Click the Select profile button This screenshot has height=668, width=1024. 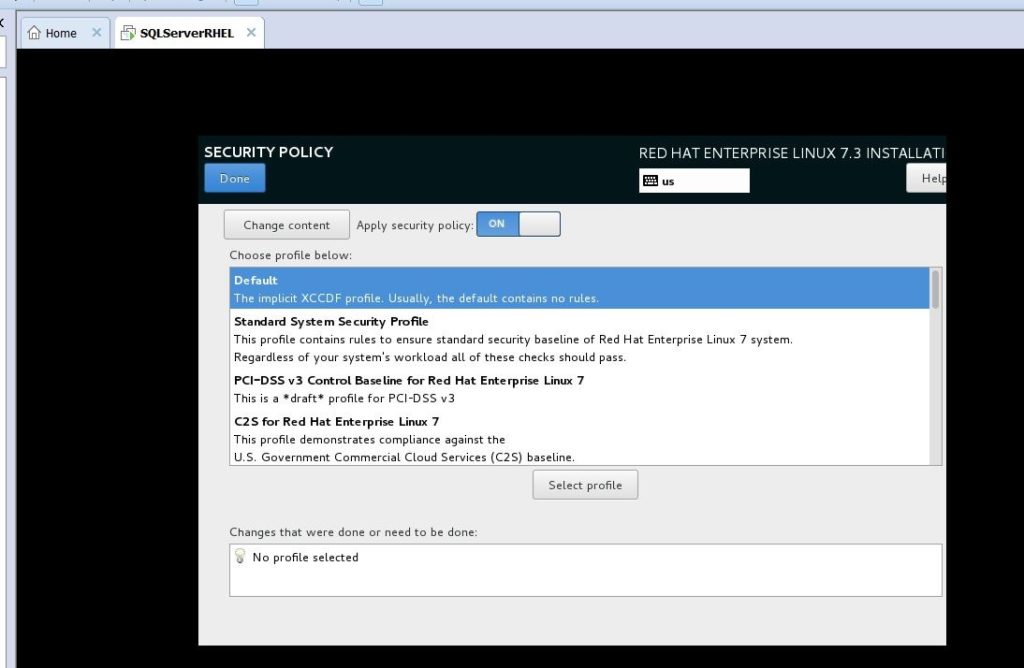(x=585, y=485)
